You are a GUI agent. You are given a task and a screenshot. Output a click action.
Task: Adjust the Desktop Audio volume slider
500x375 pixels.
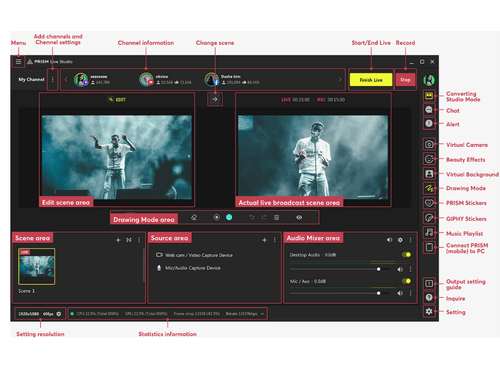pos(340,269)
